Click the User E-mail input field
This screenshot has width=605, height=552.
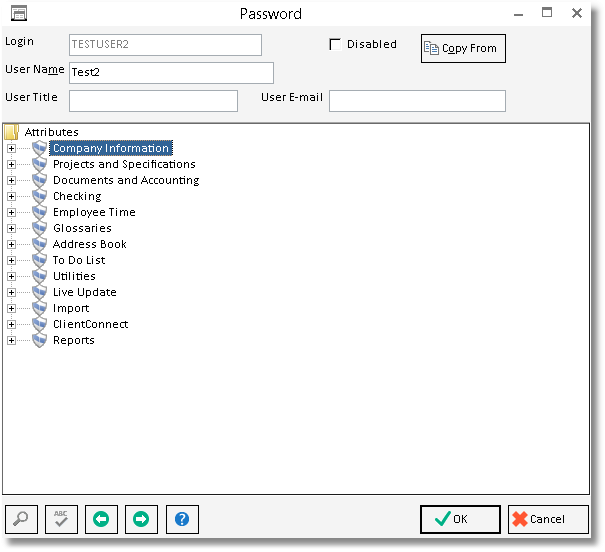tap(417, 101)
